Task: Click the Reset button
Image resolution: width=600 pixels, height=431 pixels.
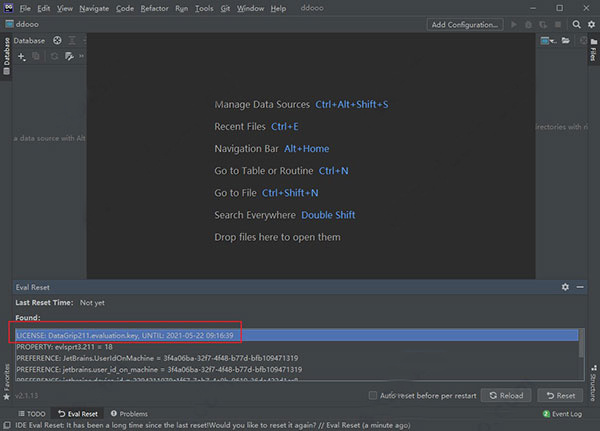Action: point(560,395)
